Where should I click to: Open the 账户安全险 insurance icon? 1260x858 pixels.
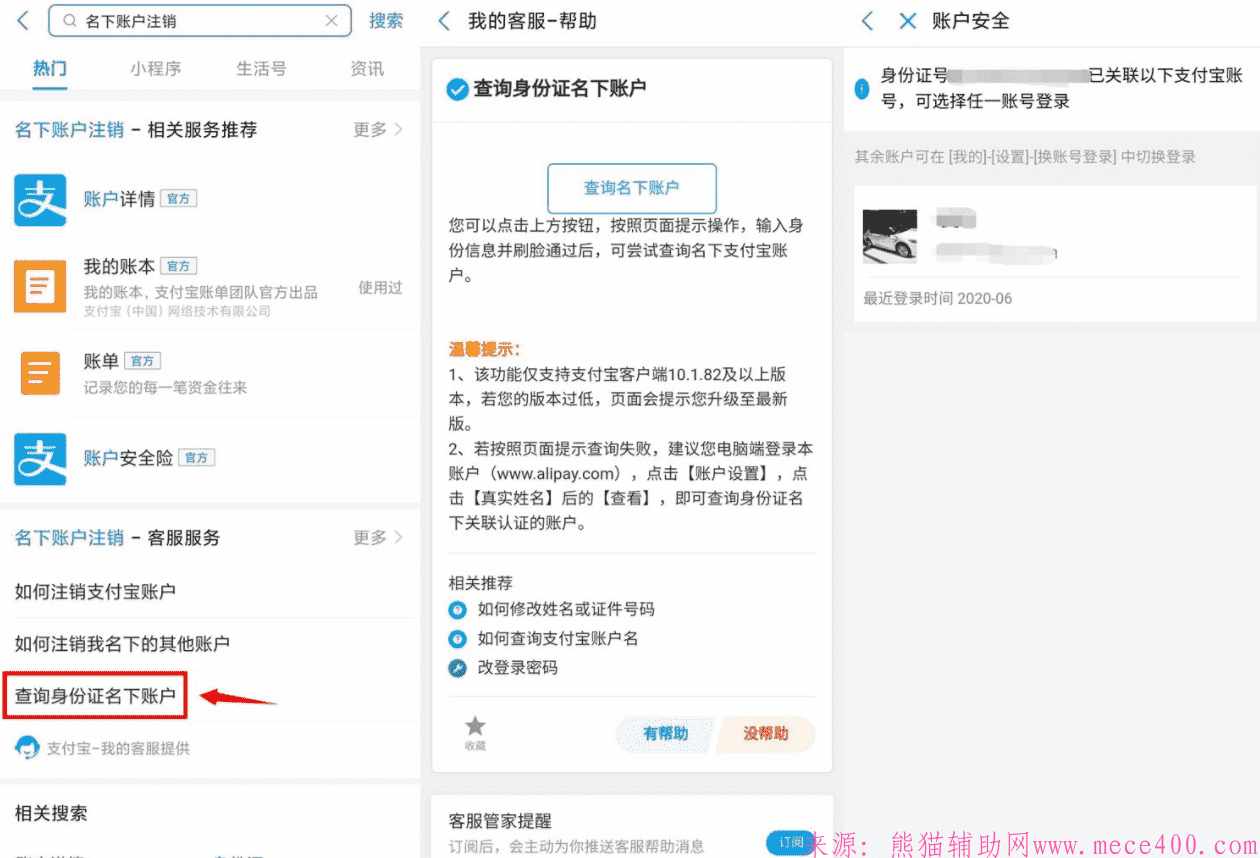(x=39, y=459)
